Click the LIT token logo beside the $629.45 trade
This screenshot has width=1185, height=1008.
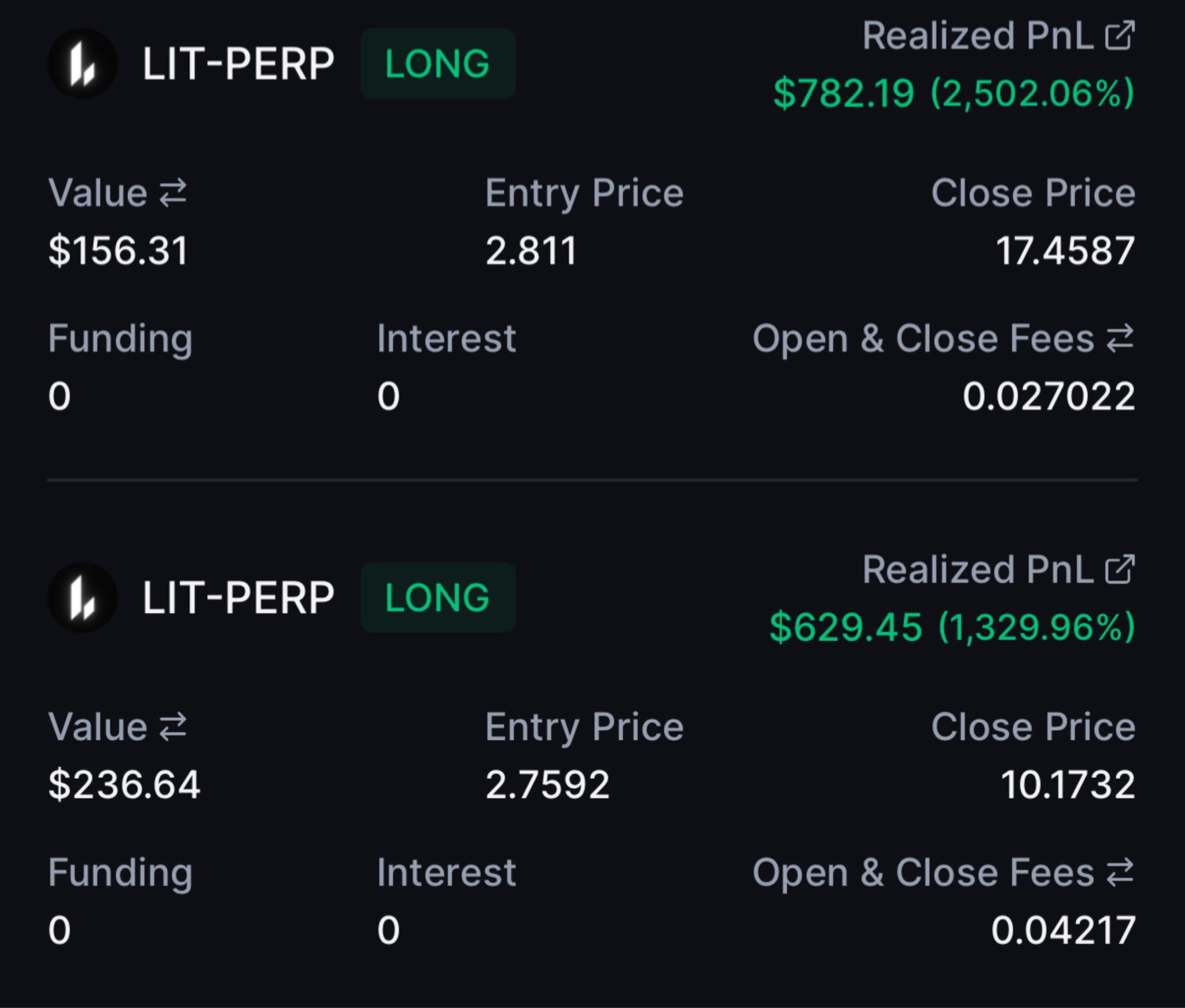tap(82, 598)
